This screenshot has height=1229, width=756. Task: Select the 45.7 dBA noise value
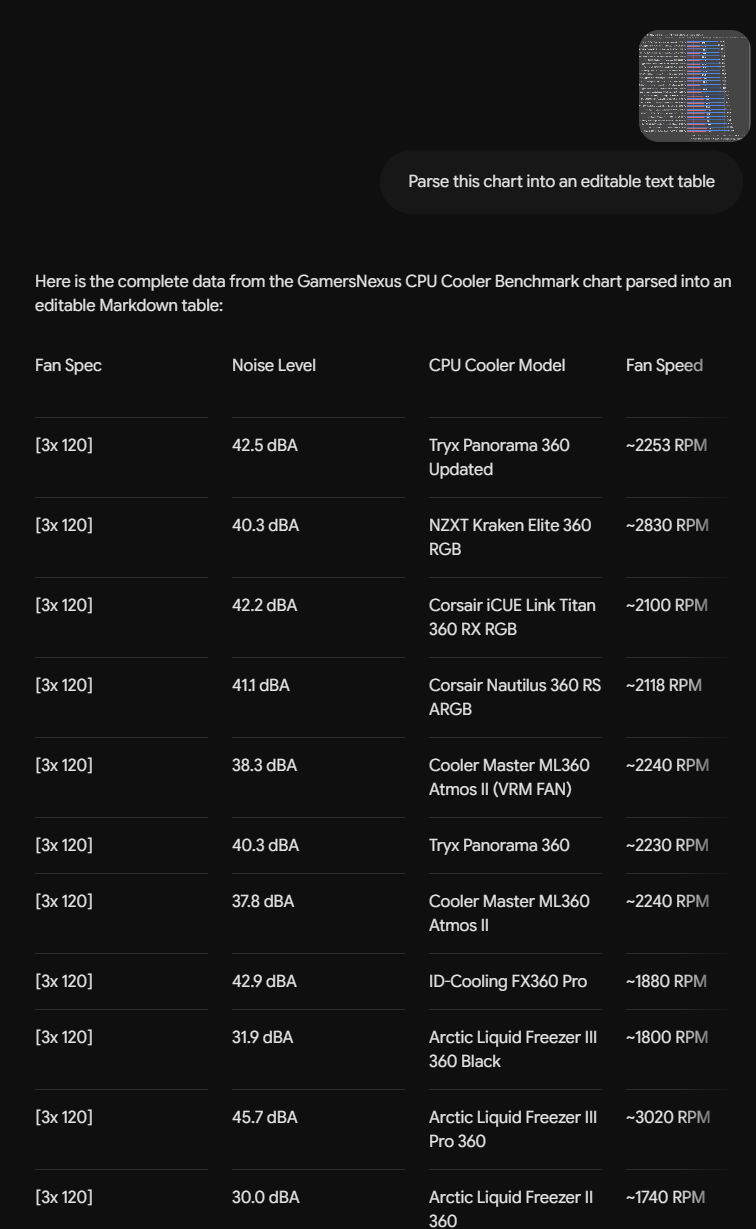coord(265,1117)
